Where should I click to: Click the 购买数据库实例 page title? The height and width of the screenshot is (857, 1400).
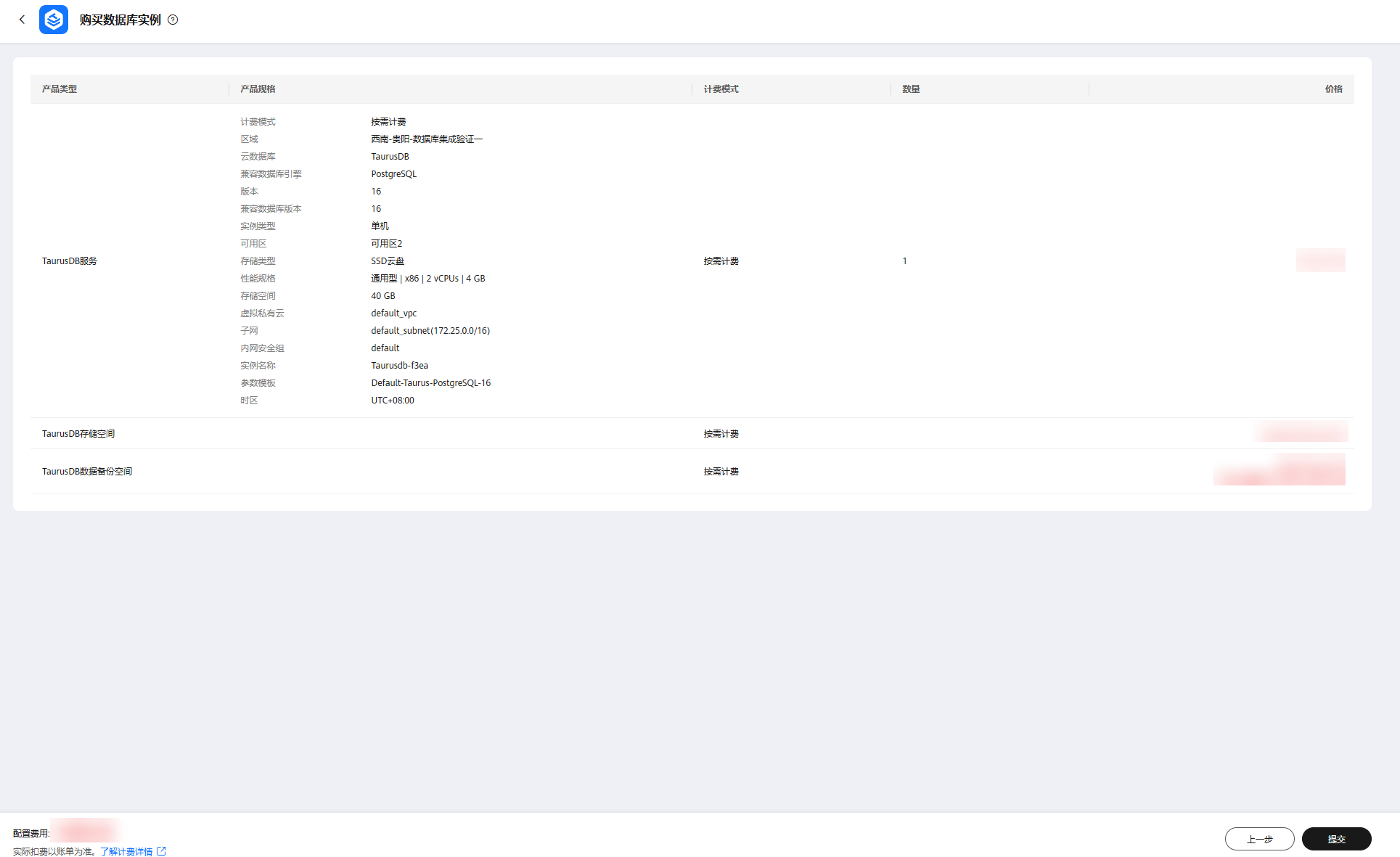pyautogui.click(x=120, y=20)
